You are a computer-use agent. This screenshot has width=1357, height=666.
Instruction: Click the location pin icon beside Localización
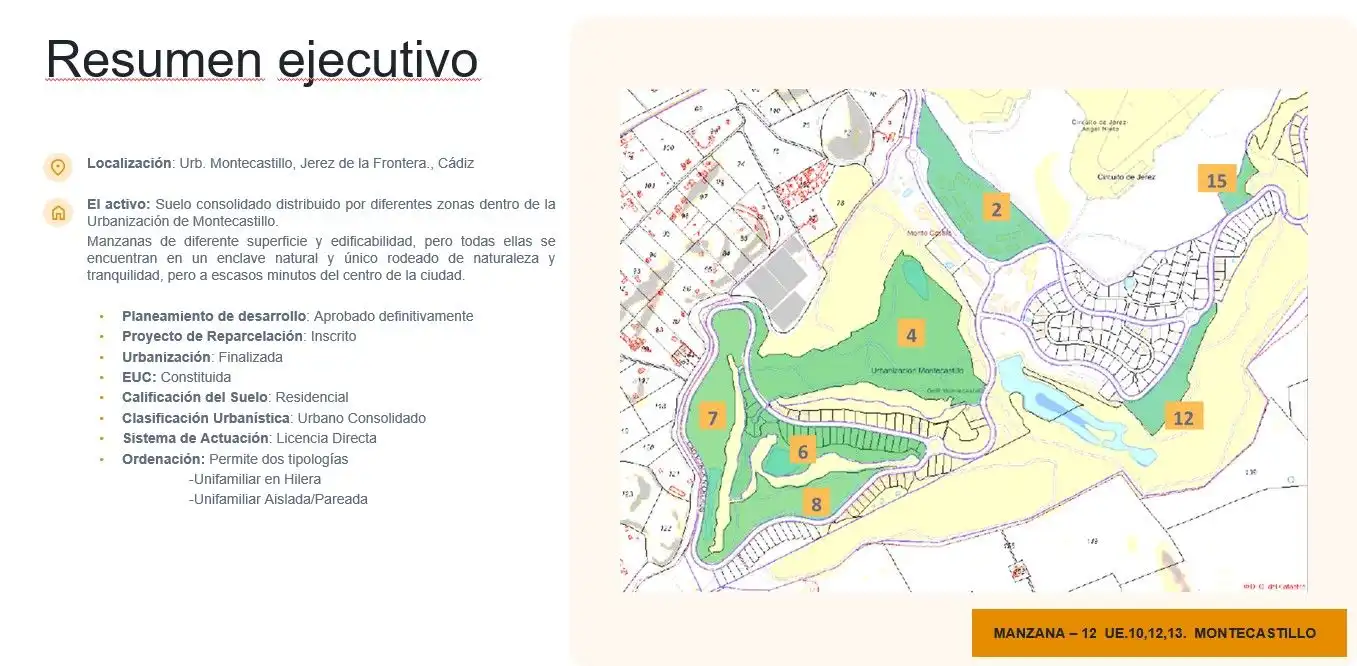[x=58, y=167]
